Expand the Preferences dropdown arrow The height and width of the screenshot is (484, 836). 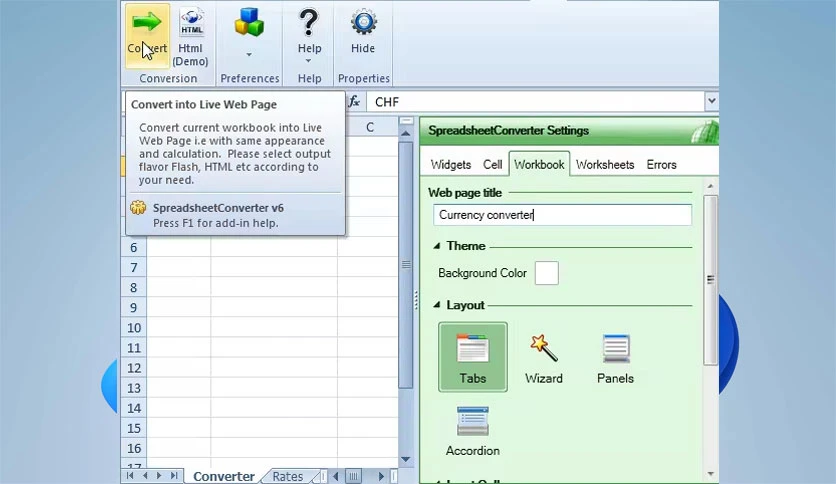pos(249,54)
